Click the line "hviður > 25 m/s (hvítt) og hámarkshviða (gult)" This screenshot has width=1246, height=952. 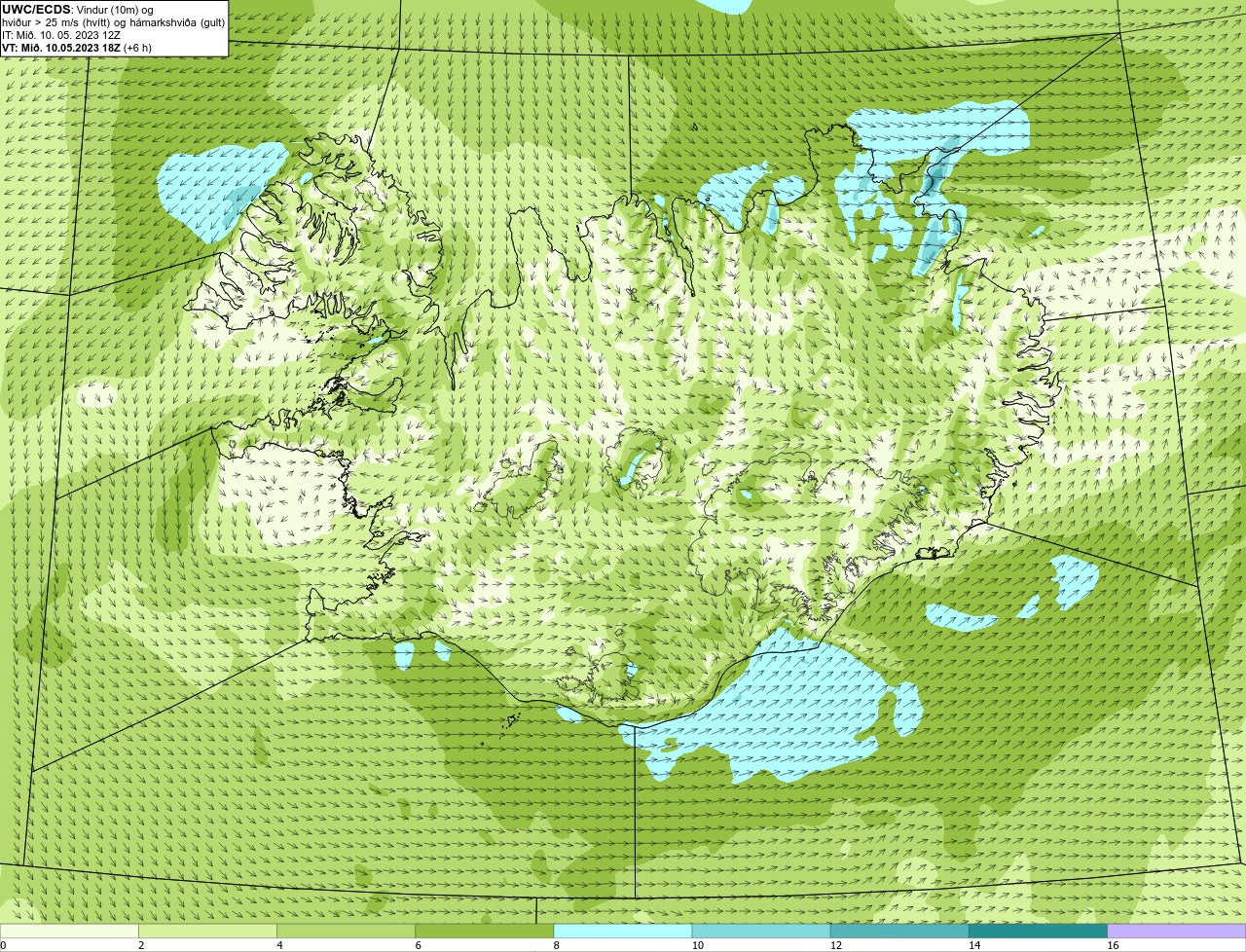point(113,21)
